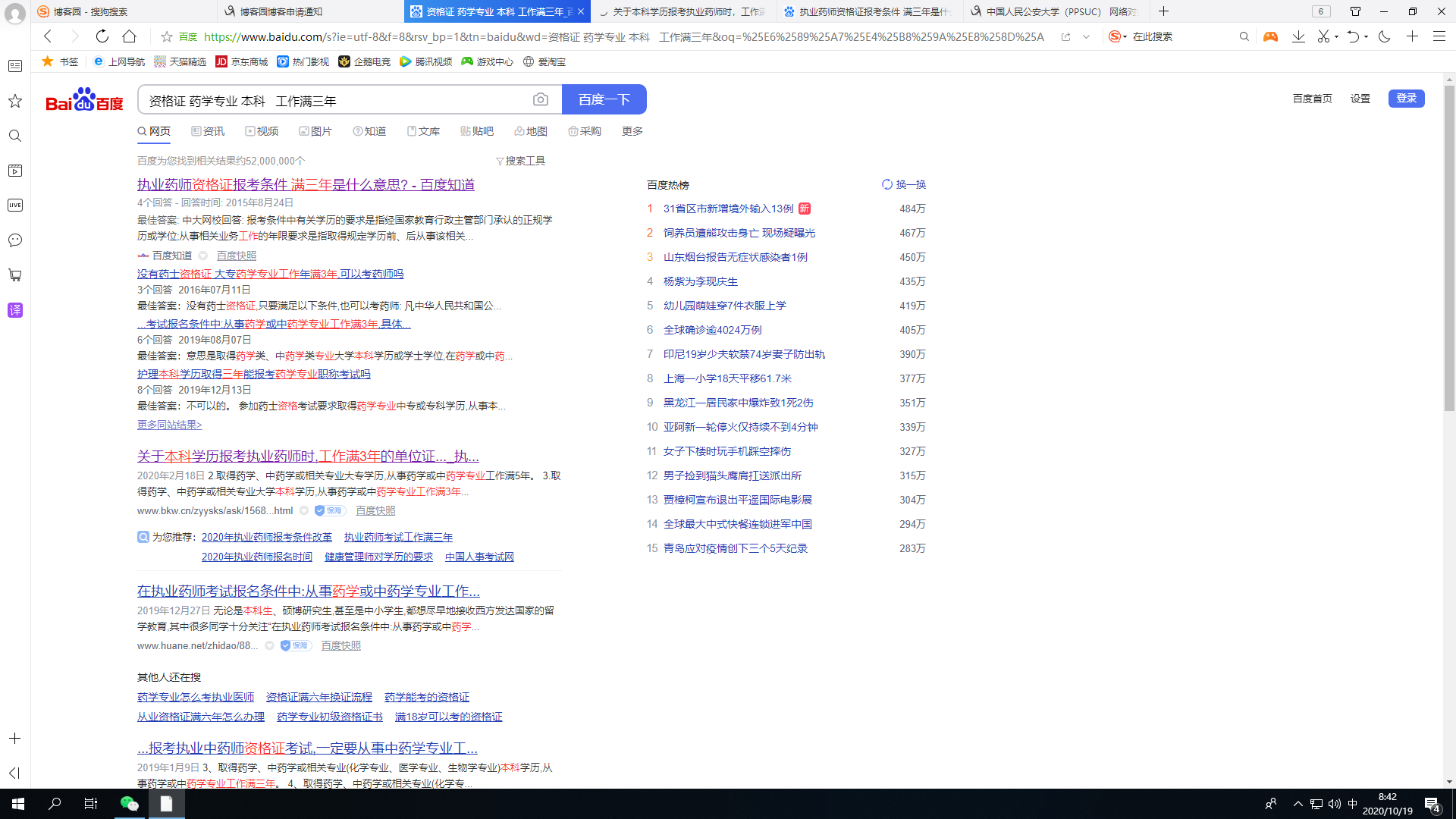The image size is (1456, 819).
Task: Open the 更多同站结果 link
Action: click(x=169, y=425)
